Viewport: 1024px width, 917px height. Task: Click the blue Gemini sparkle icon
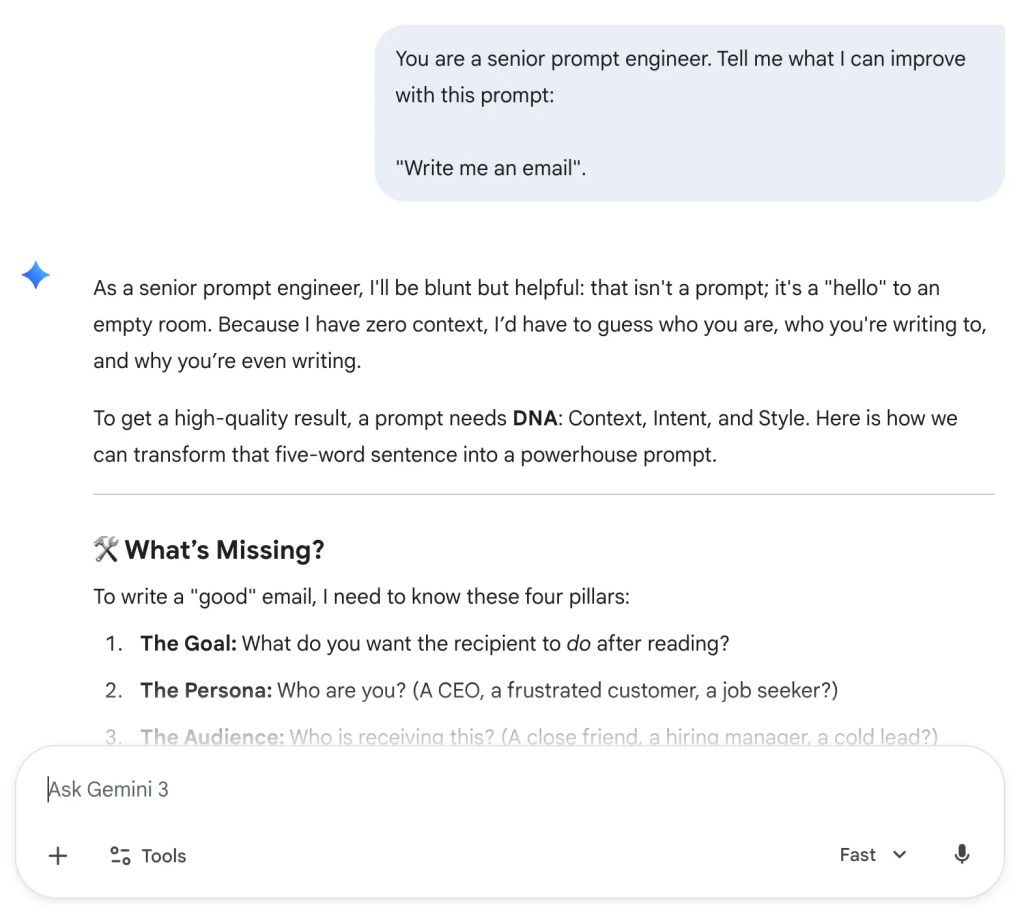(36, 275)
